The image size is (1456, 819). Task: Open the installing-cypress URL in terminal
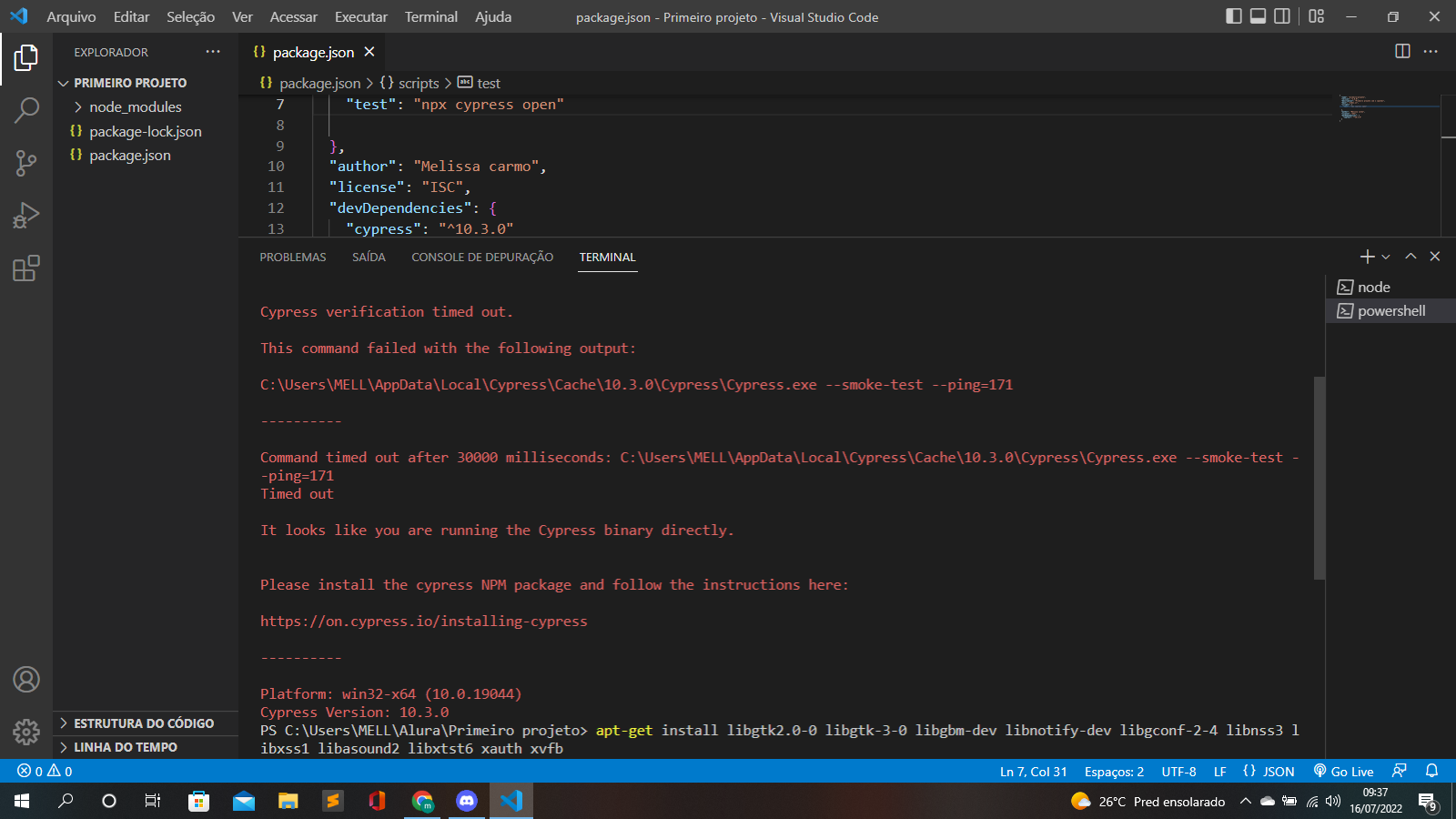coord(424,621)
